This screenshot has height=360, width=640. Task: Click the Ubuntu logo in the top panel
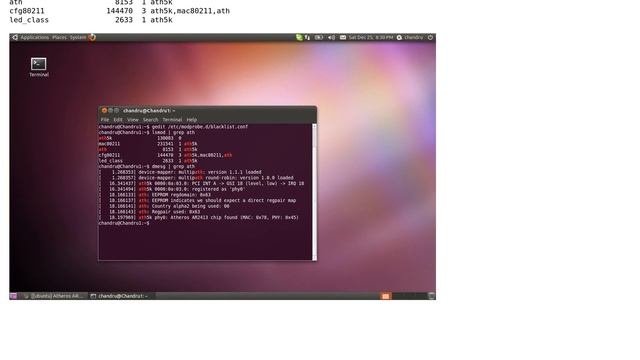pyautogui.click(x=15, y=38)
